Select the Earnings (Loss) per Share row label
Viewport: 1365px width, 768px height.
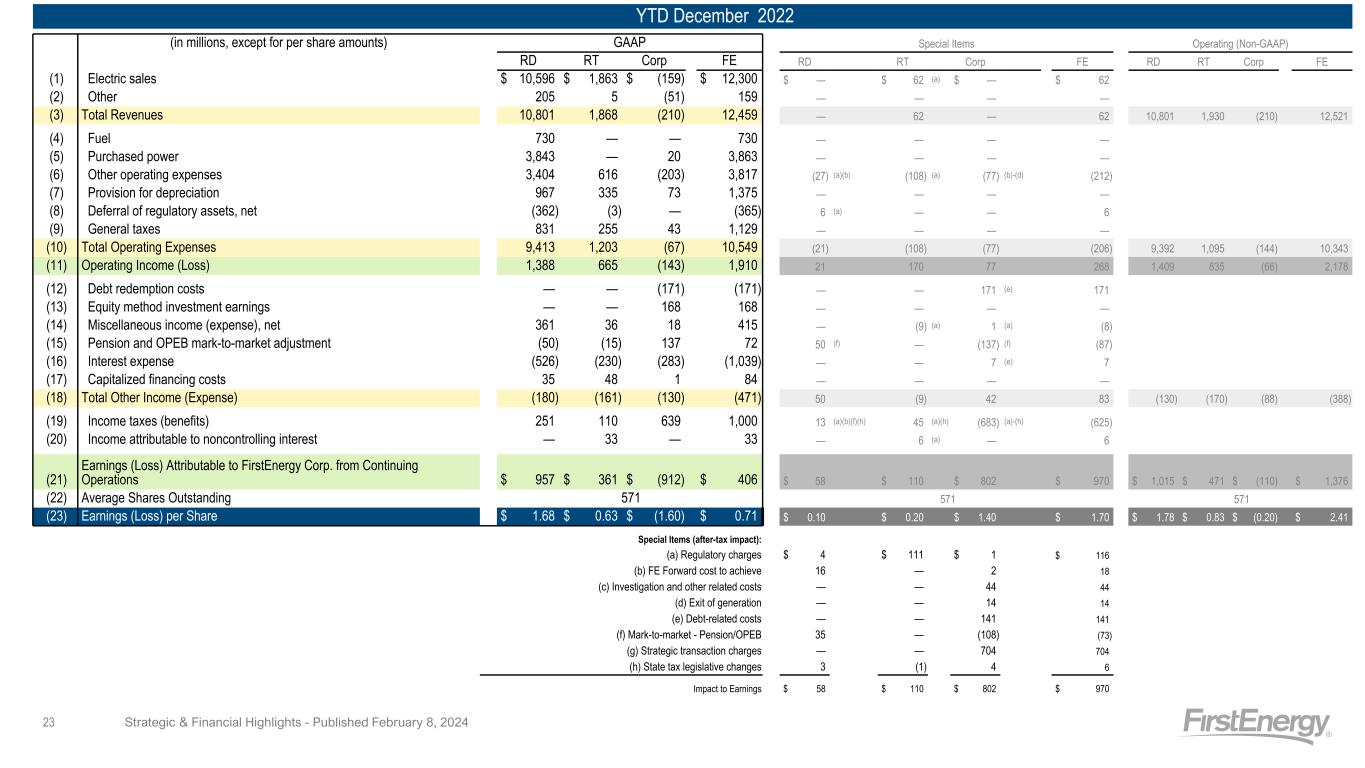148,516
